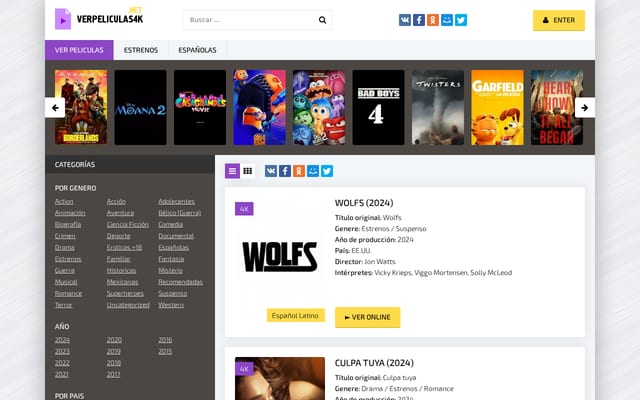Slide carousel forward with right arrow

[584, 108]
